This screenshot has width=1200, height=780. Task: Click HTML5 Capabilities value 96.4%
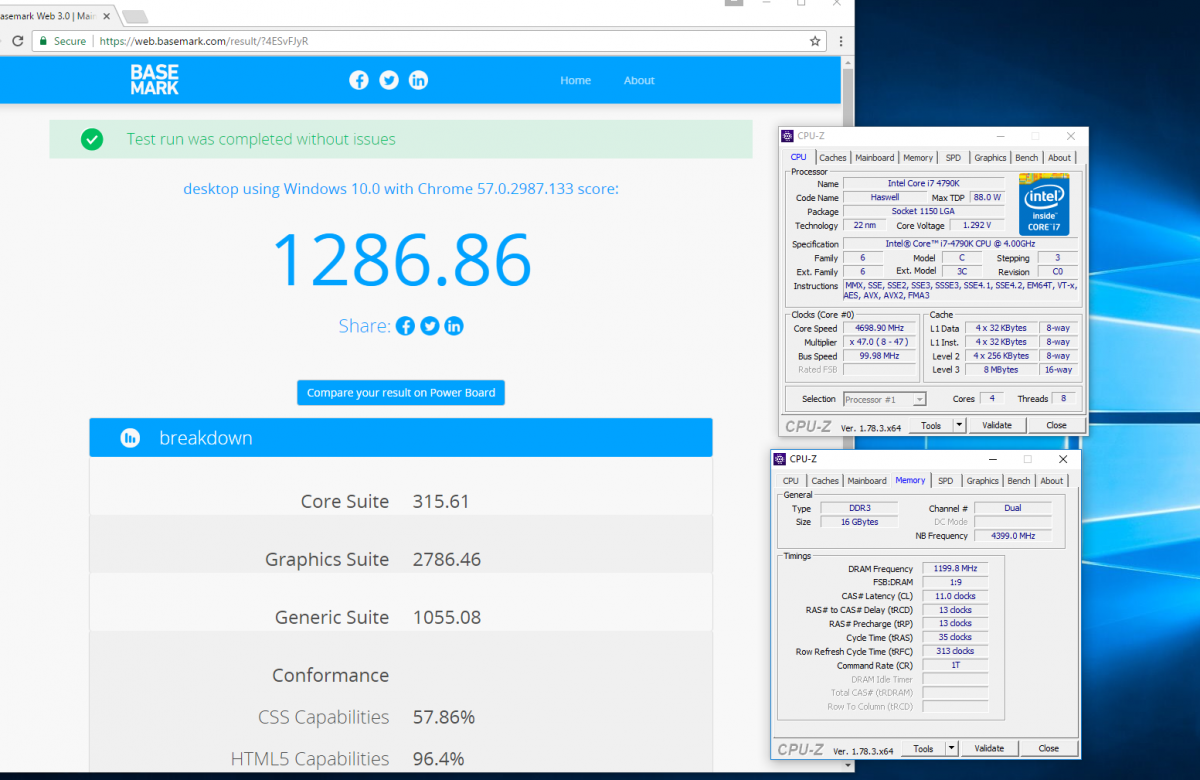coord(440,759)
